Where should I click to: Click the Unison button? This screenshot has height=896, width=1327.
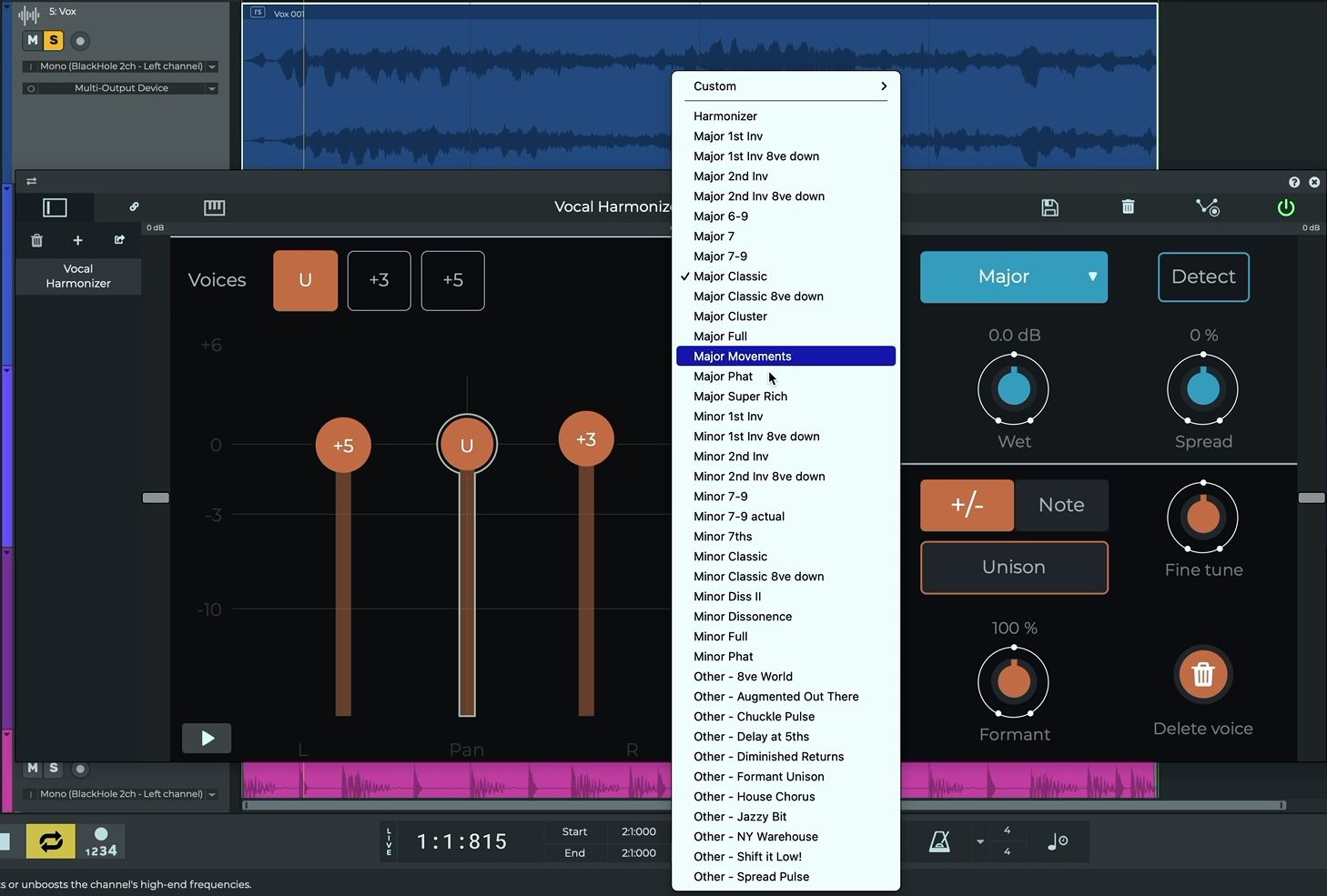pos(1014,568)
